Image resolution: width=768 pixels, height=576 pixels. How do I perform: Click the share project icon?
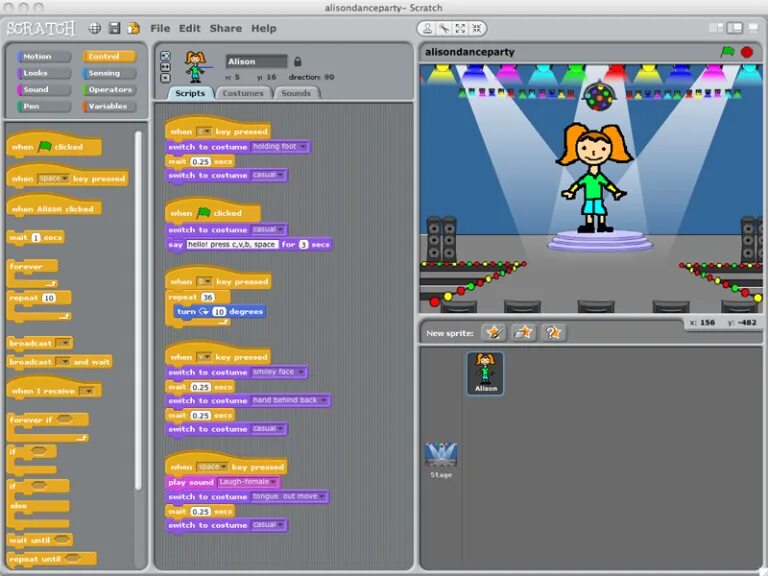tap(133, 28)
